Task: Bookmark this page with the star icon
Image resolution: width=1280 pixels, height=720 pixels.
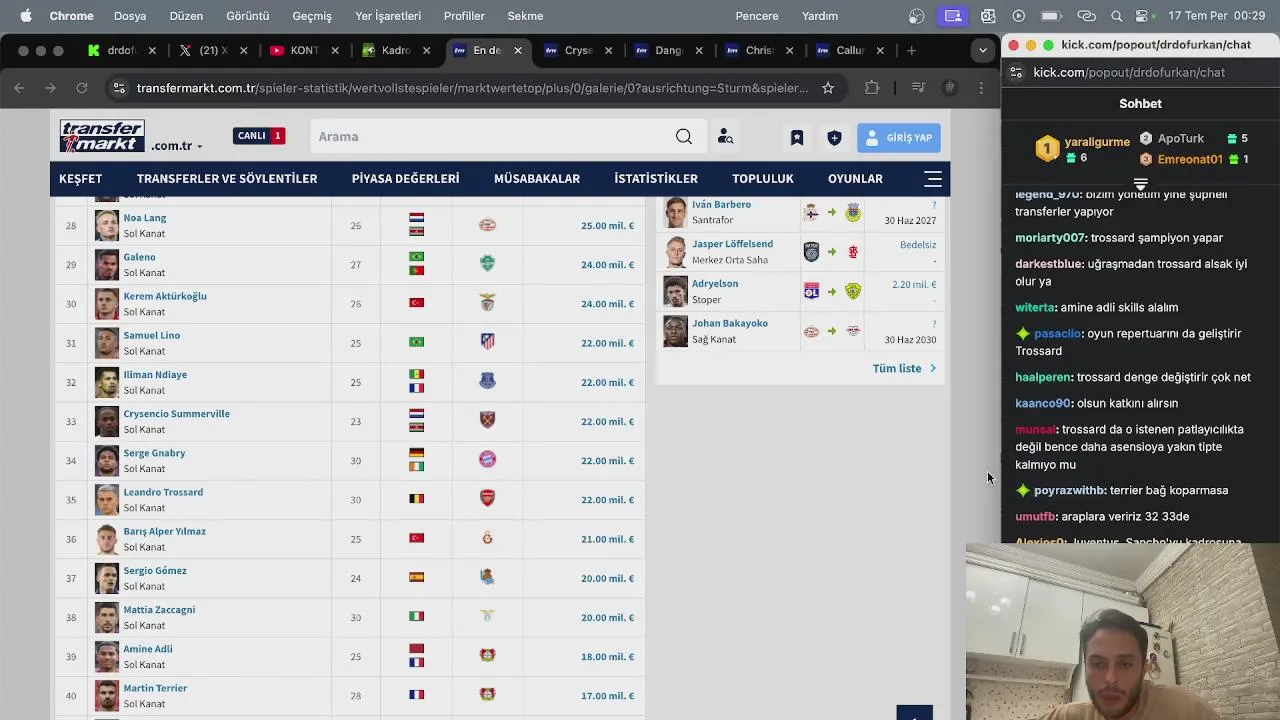Action: click(828, 88)
